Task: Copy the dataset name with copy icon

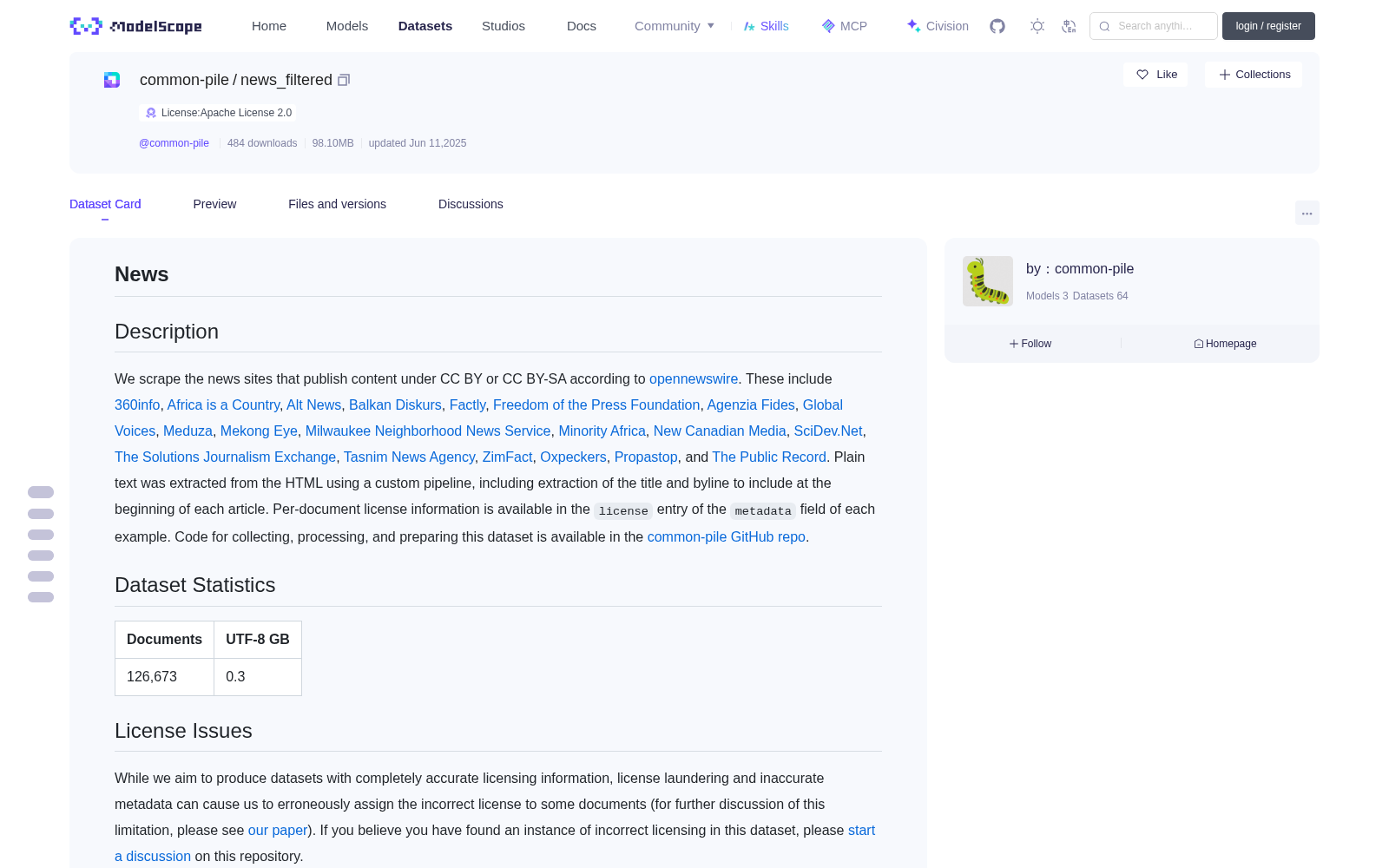Action: tap(344, 80)
